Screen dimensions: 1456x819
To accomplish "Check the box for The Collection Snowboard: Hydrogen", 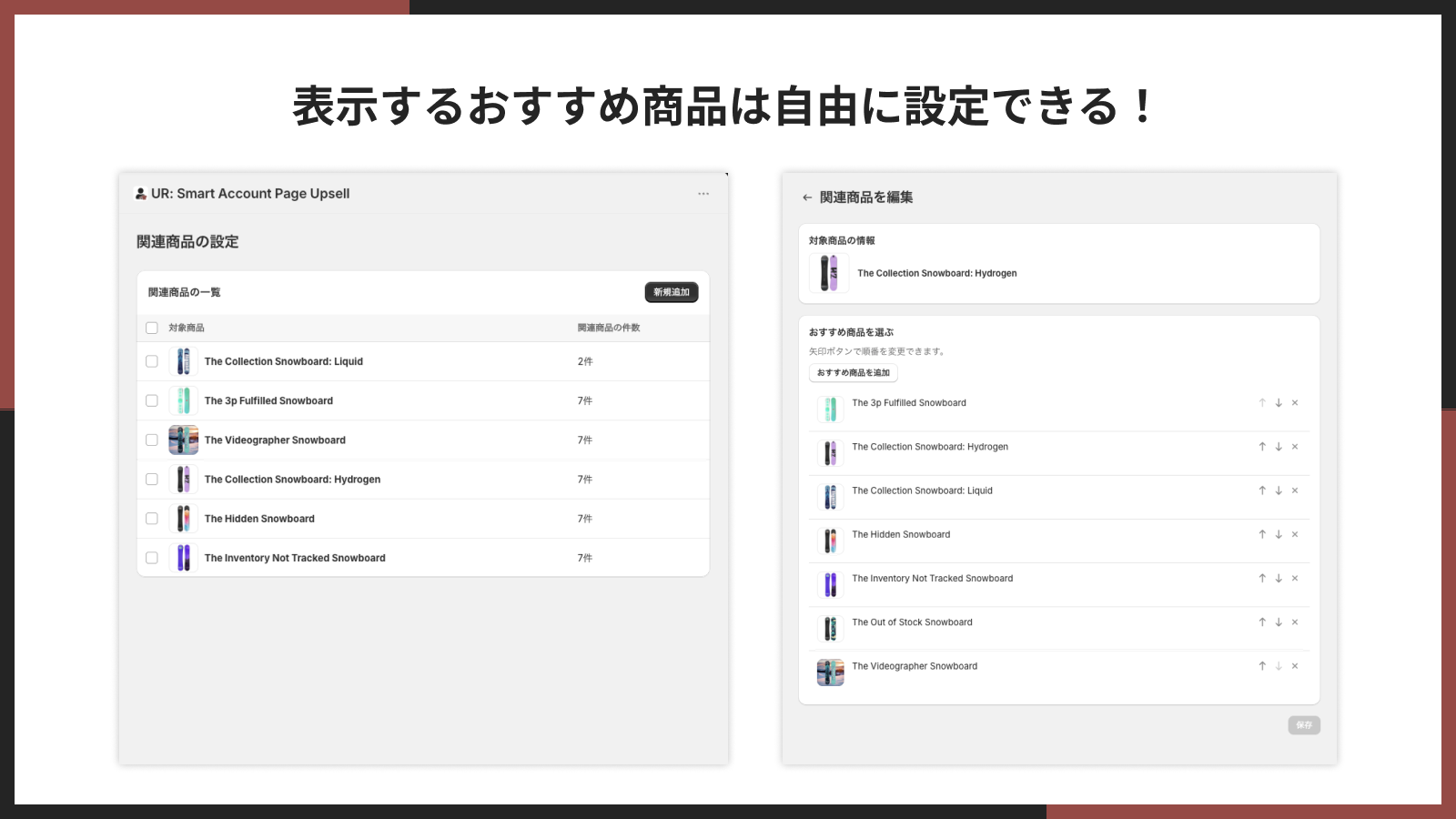I will point(152,479).
